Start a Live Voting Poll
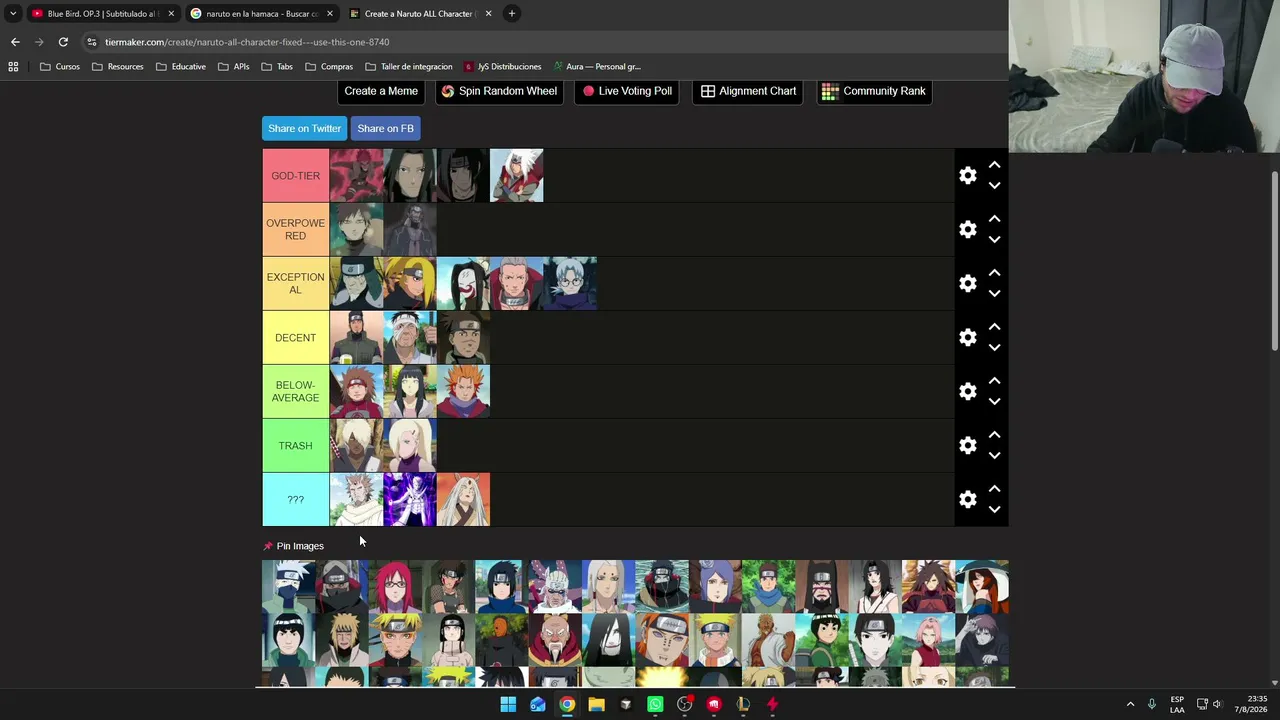This screenshot has width=1280, height=720. pos(628,91)
